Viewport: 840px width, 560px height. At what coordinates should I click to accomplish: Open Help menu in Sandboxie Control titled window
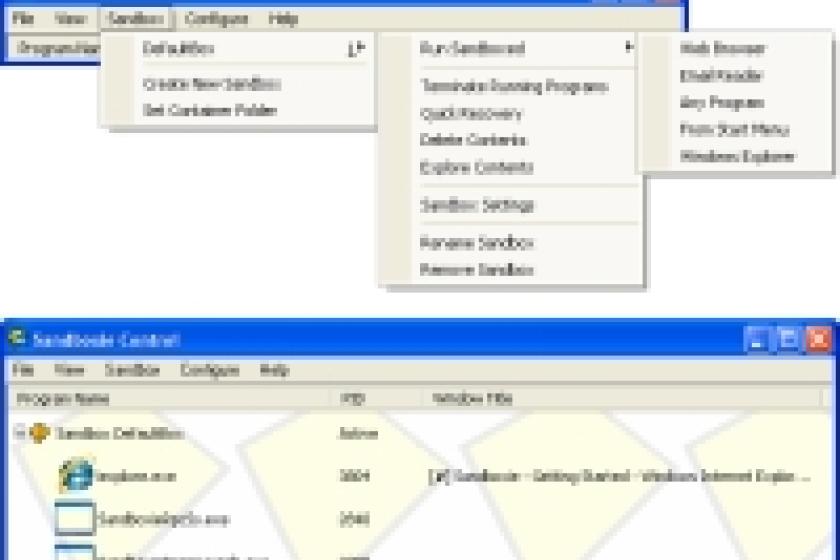point(274,370)
